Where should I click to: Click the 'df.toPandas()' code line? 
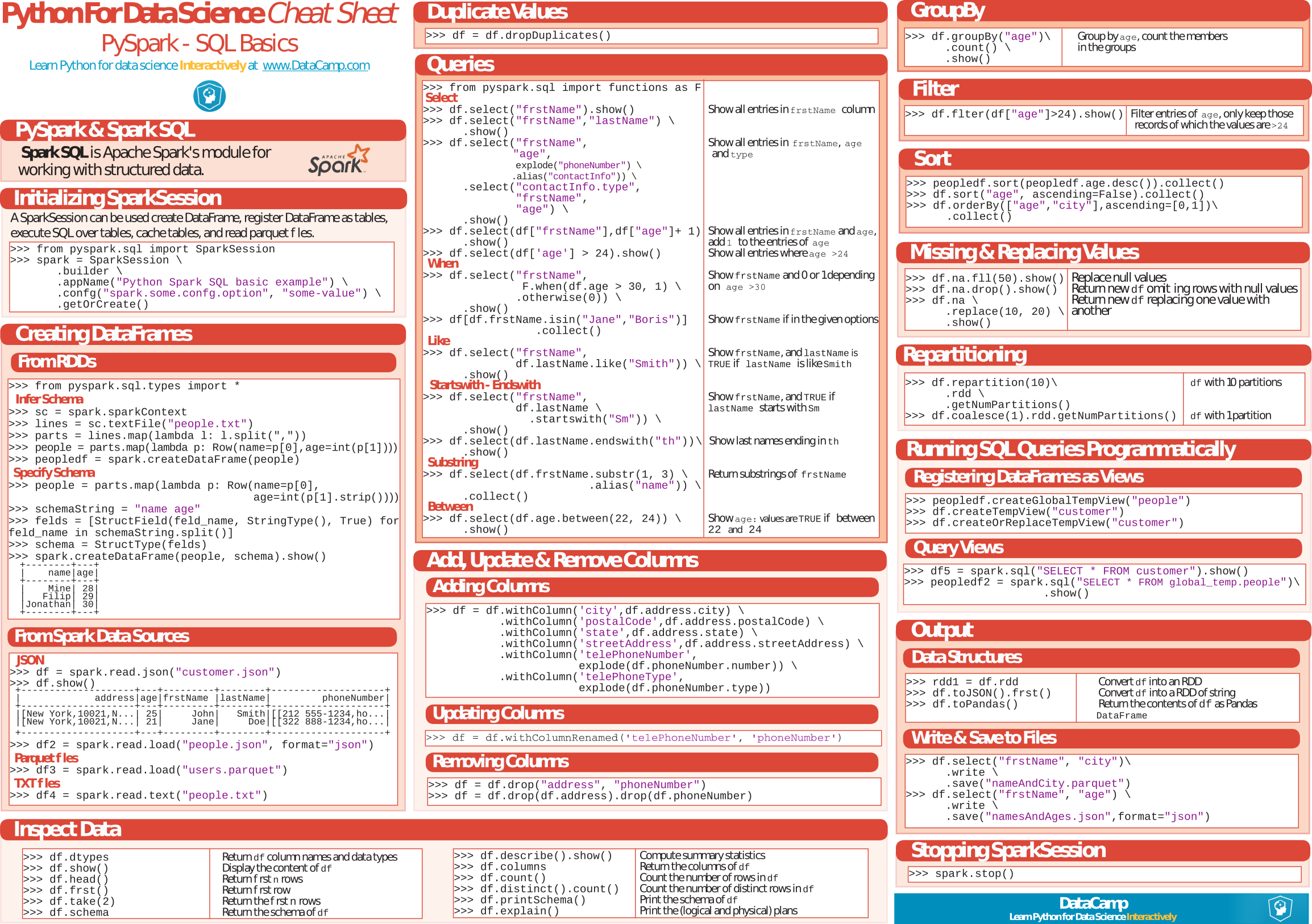(x=962, y=704)
